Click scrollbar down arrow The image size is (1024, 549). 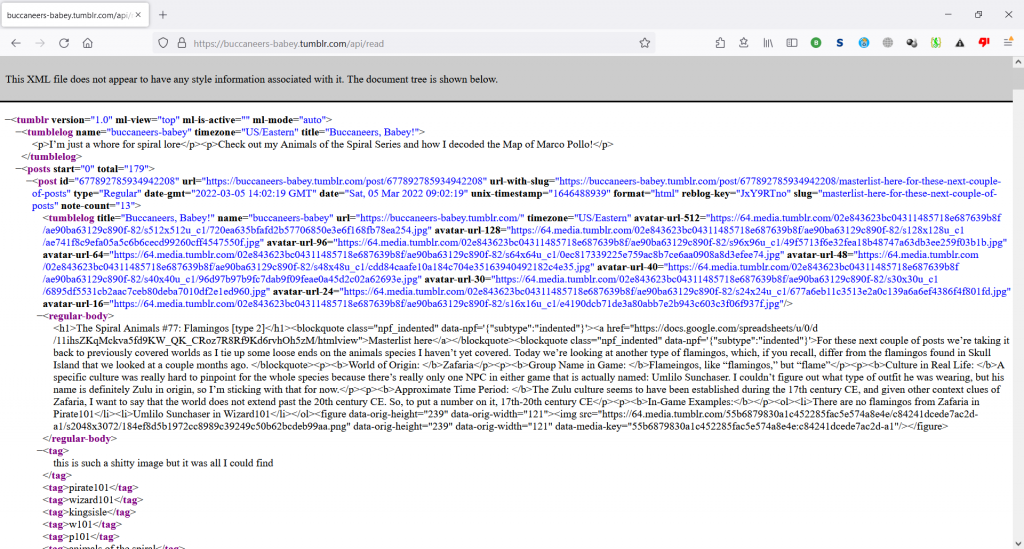pos(1018,543)
